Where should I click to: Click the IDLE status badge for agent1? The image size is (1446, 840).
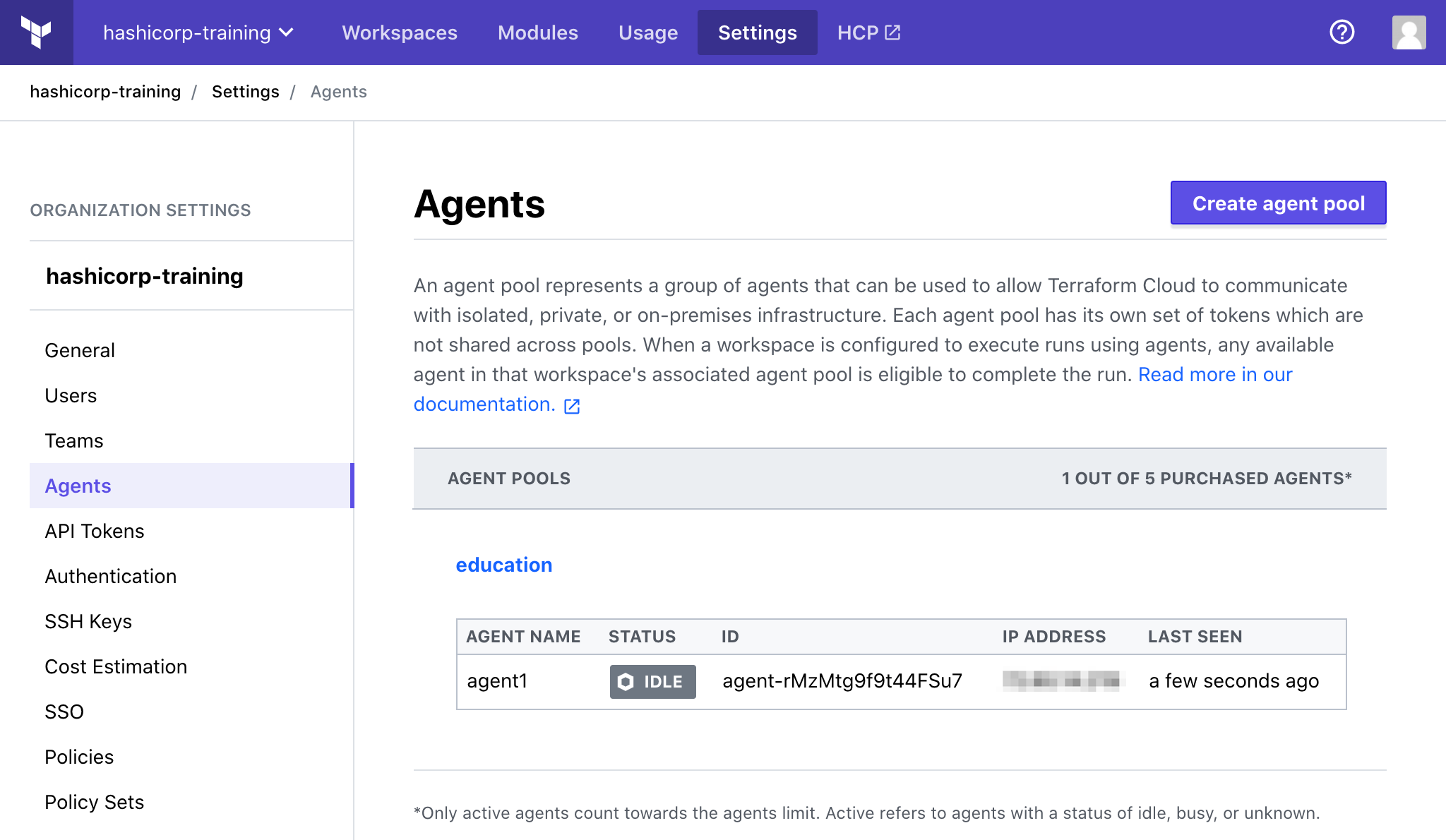pyautogui.click(x=652, y=681)
